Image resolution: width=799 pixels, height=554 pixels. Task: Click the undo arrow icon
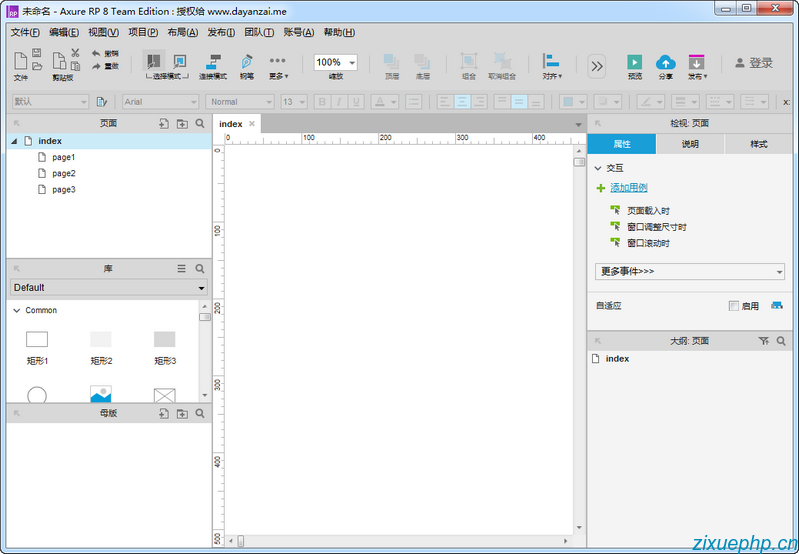(x=96, y=53)
